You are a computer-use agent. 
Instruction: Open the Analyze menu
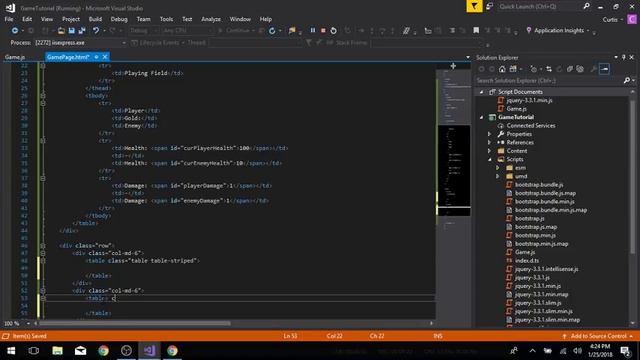pyautogui.click(x=211, y=19)
